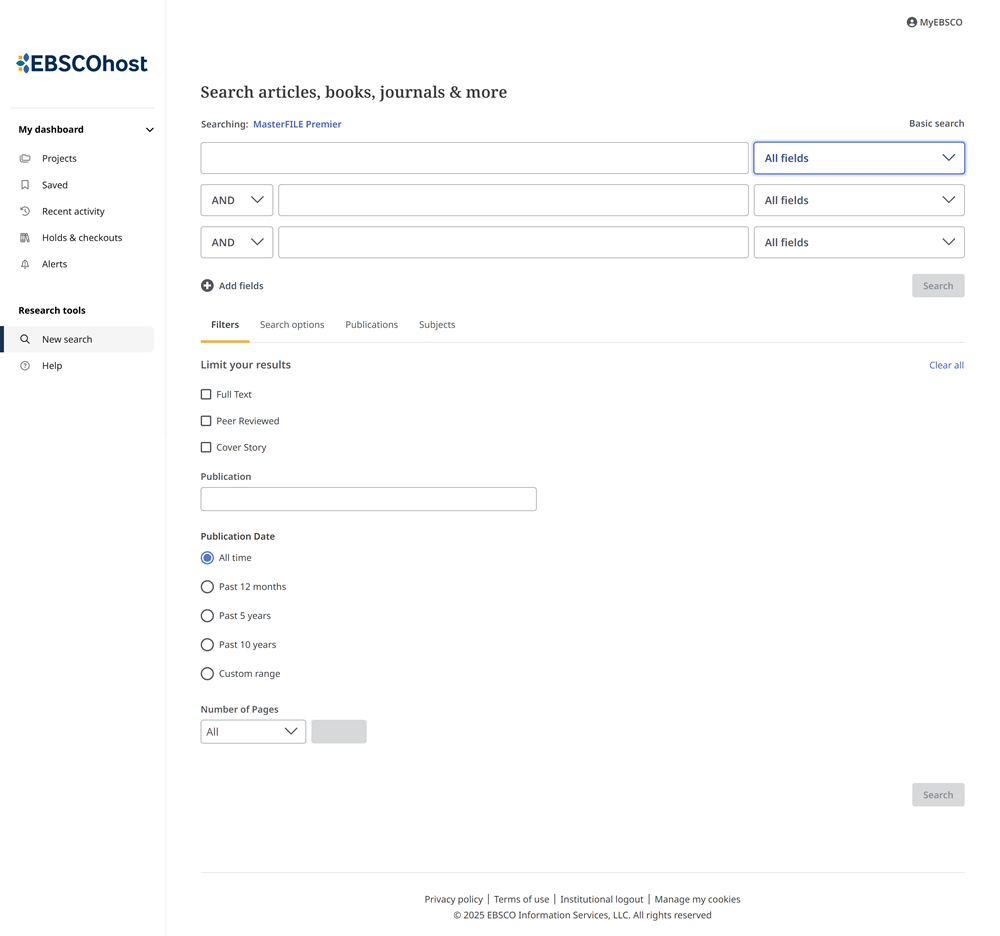
Task: Select Past 5 years radio button
Action: (x=207, y=616)
